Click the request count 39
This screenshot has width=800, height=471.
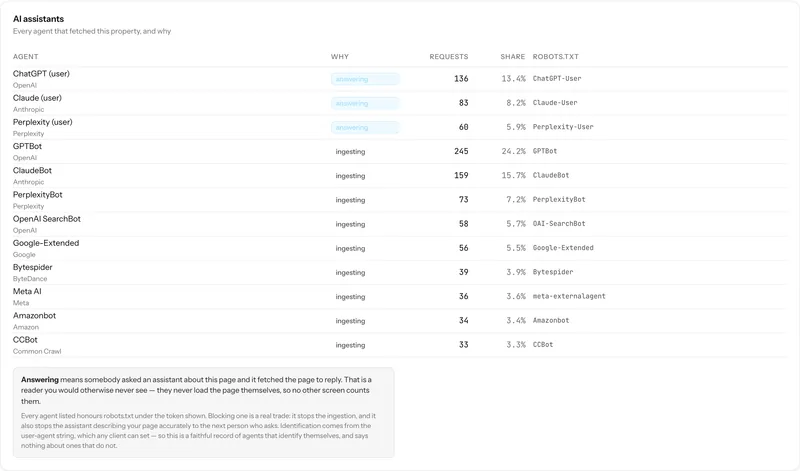click(464, 272)
